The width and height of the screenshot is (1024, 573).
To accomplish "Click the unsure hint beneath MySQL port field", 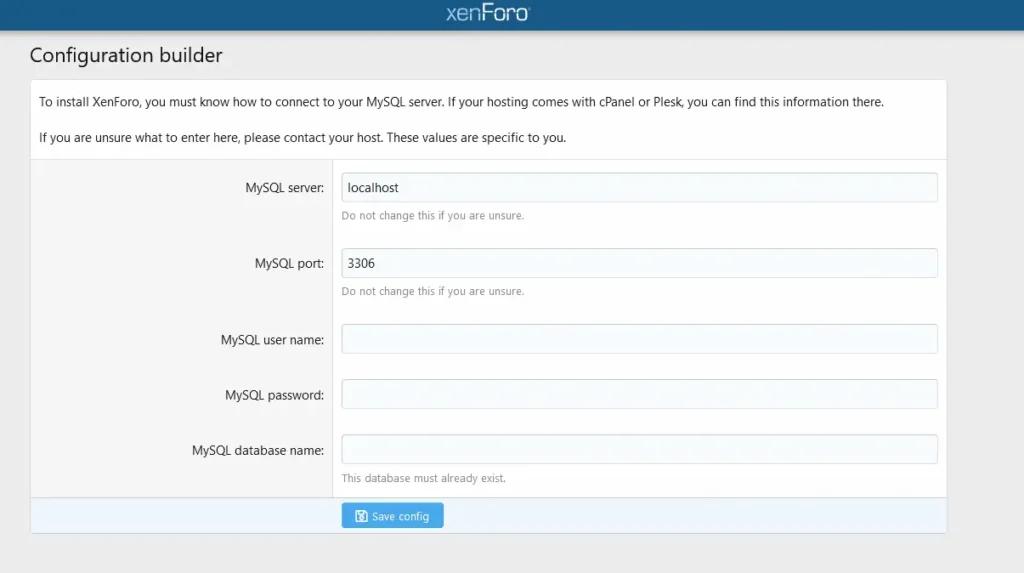I will tap(432, 291).
